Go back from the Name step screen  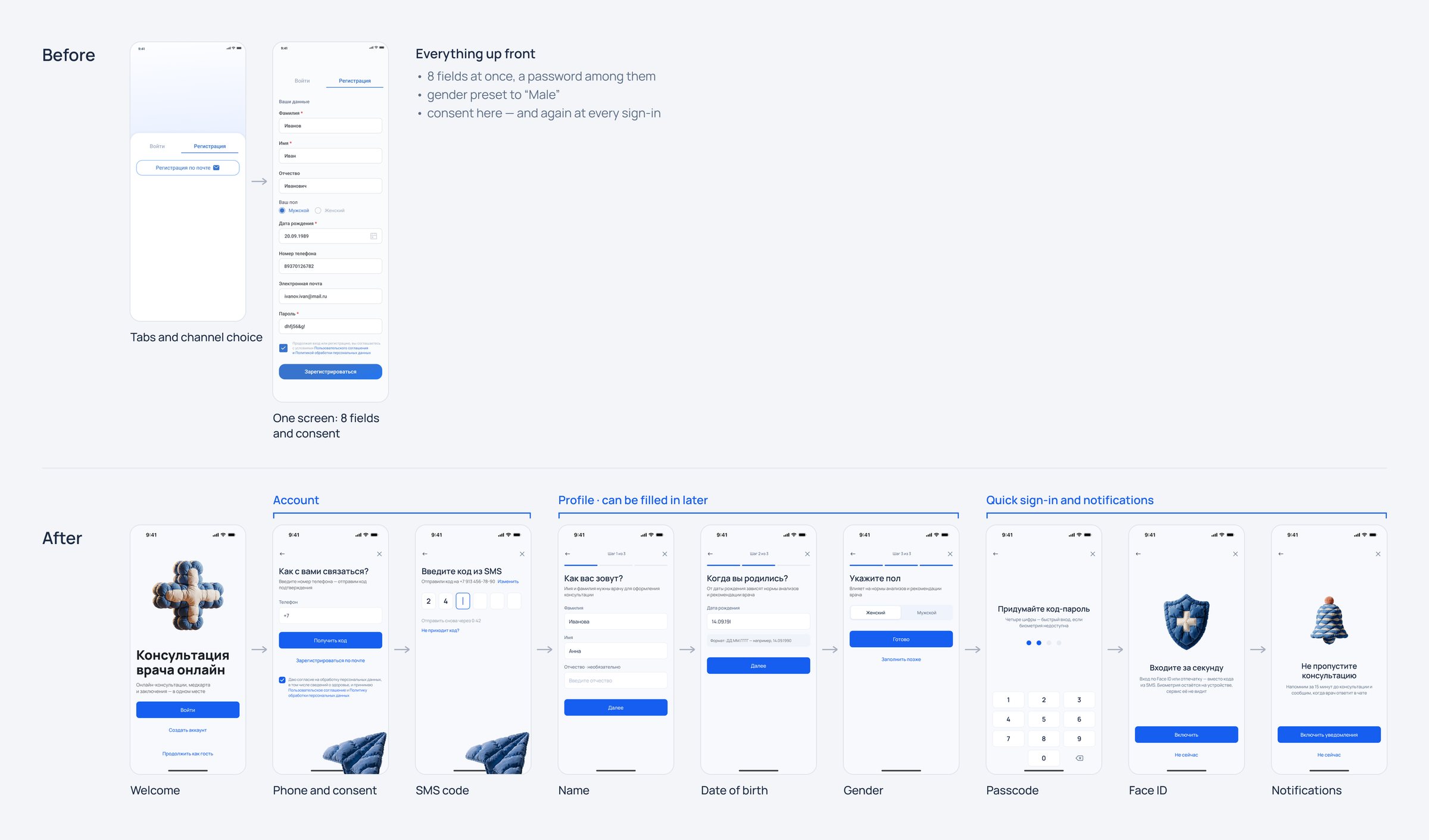click(x=567, y=554)
